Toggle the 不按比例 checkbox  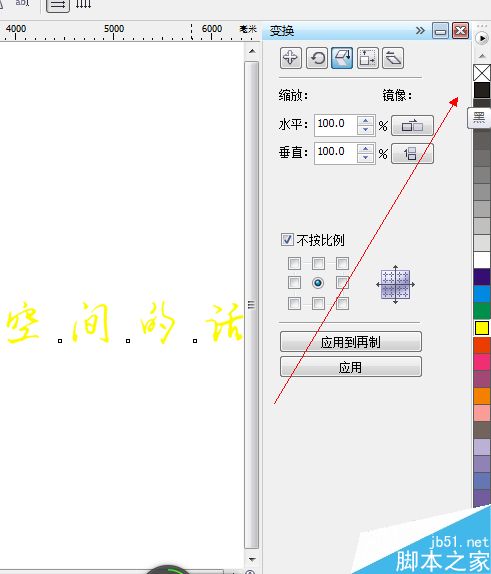pyautogui.click(x=287, y=240)
